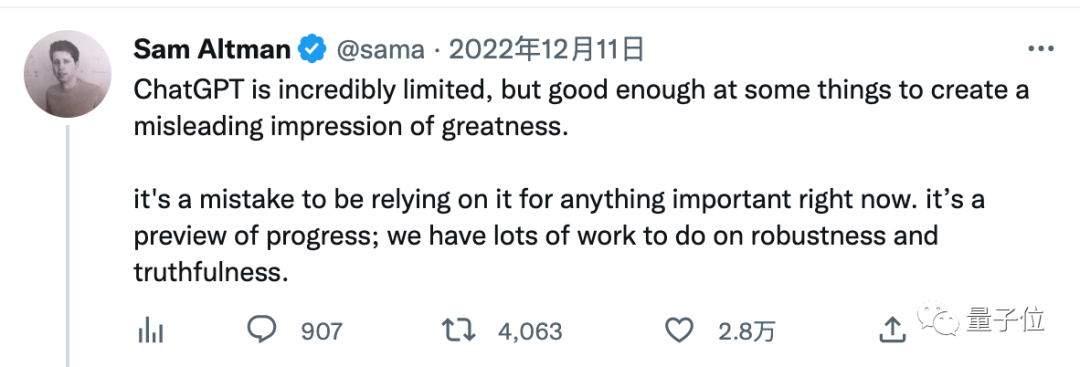This screenshot has width=1080, height=367.
Task: Click the blue verified badge
Action: click(311, 50)
